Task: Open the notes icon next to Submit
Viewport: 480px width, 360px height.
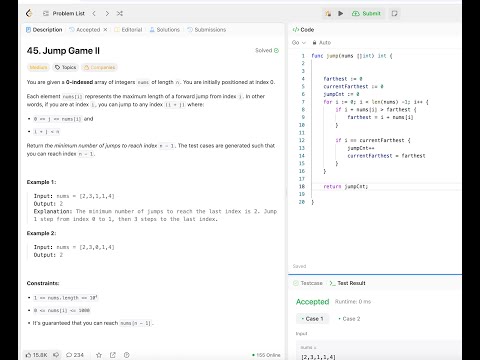Action: [x=394, y=13]
